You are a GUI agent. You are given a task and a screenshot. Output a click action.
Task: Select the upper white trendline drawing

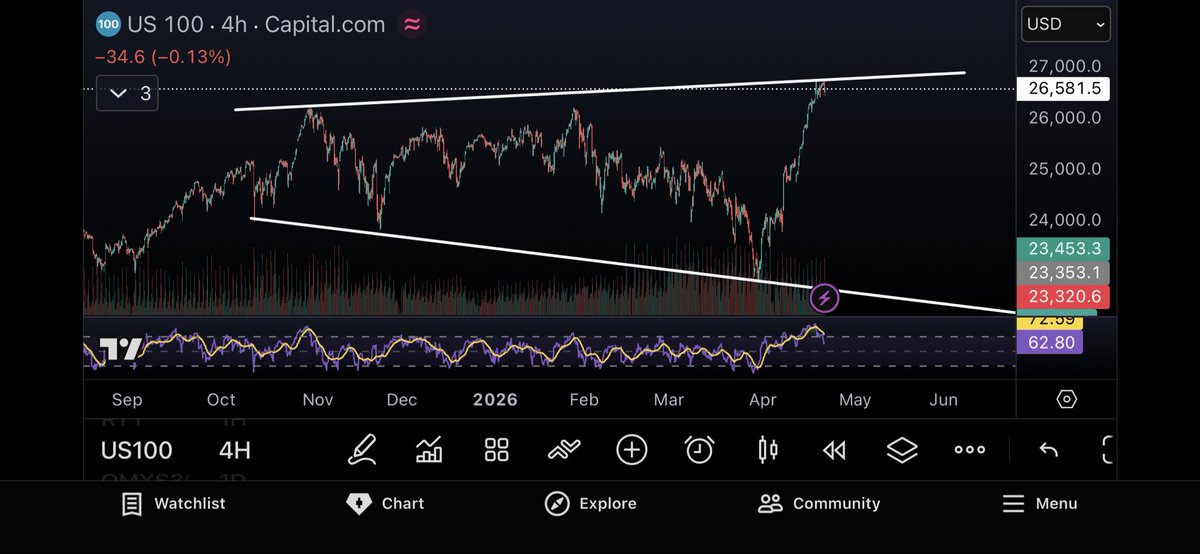coord(600,91)
